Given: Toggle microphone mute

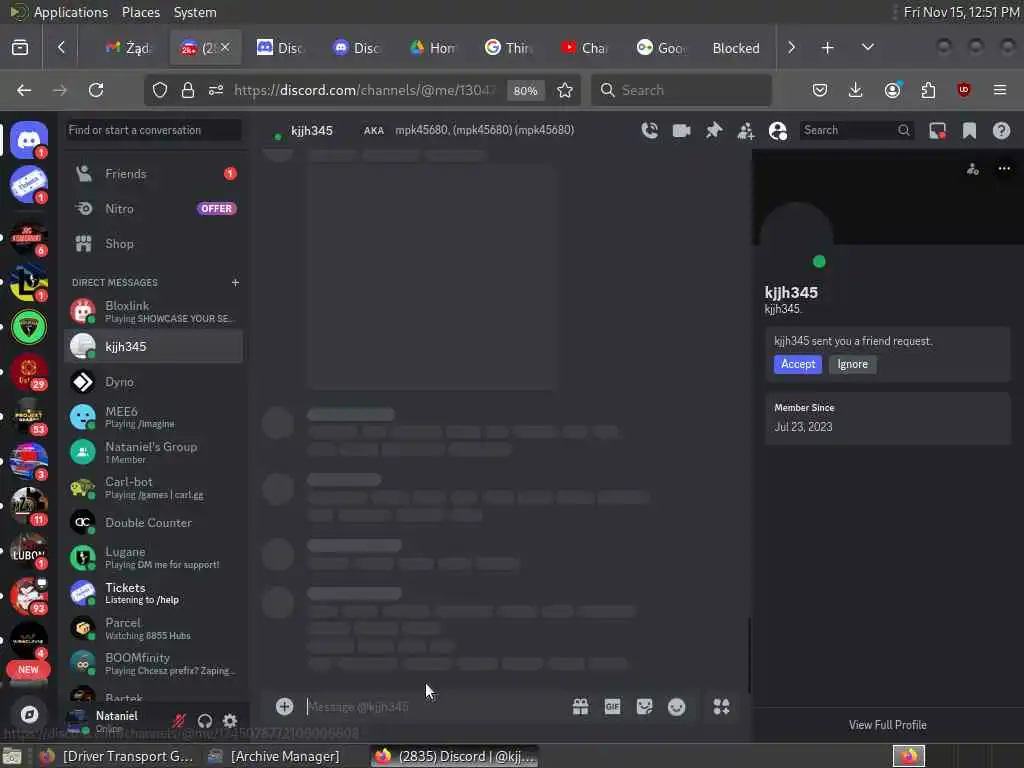Looking at the screenshot, I should tap(178, 721).
